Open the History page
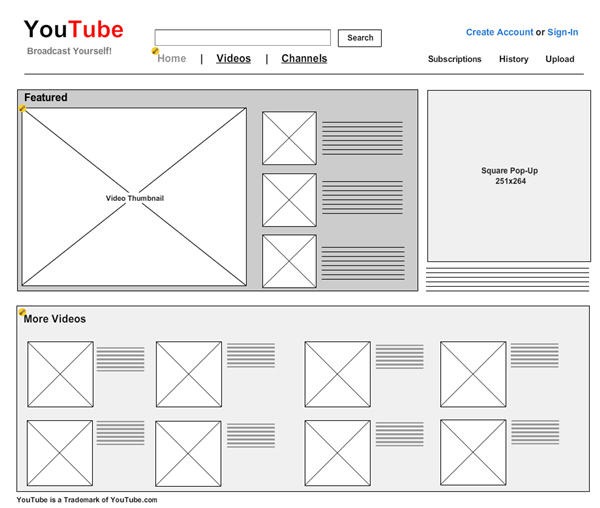This screenshot has height=508, width=600. (x=513, y=59)
